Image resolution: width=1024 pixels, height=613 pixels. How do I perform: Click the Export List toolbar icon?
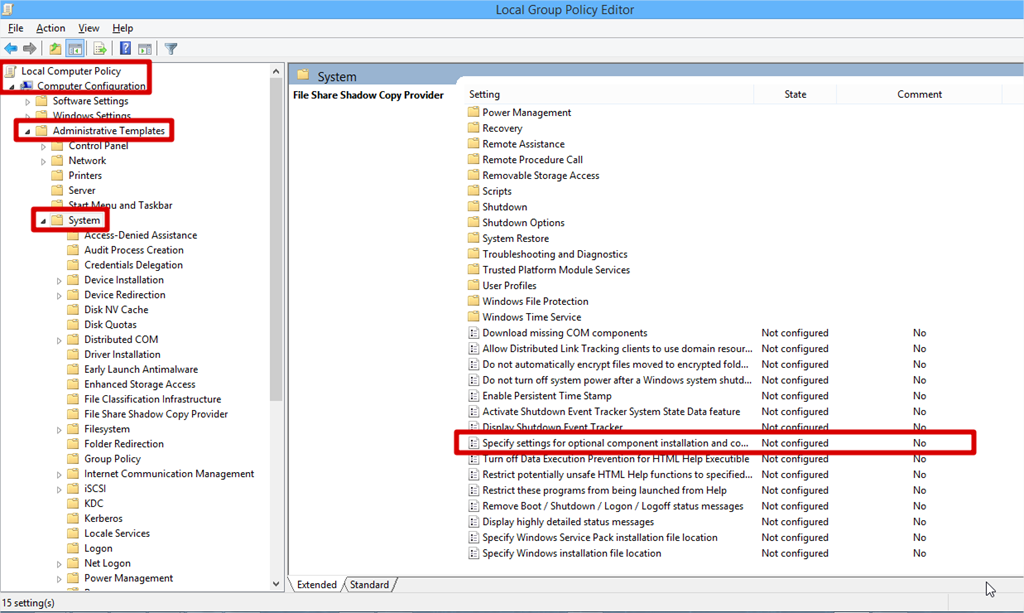coord(100,48)
